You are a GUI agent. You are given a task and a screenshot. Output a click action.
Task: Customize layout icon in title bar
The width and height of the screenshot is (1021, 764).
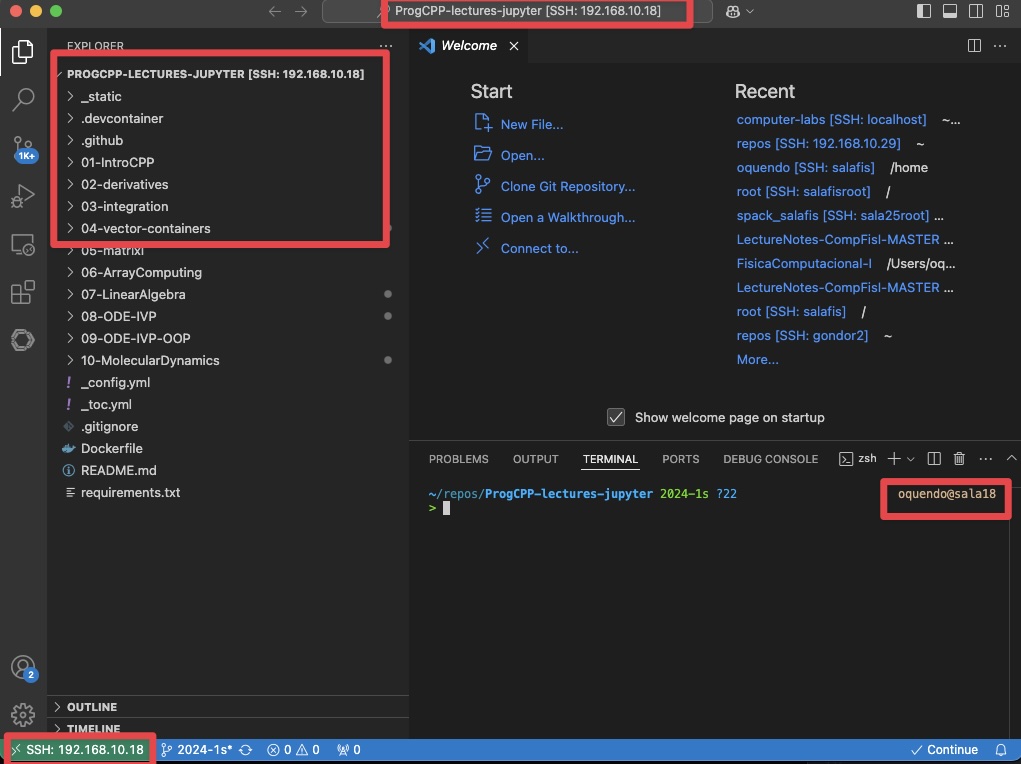pyautogui.click(x=1003, y=11)
